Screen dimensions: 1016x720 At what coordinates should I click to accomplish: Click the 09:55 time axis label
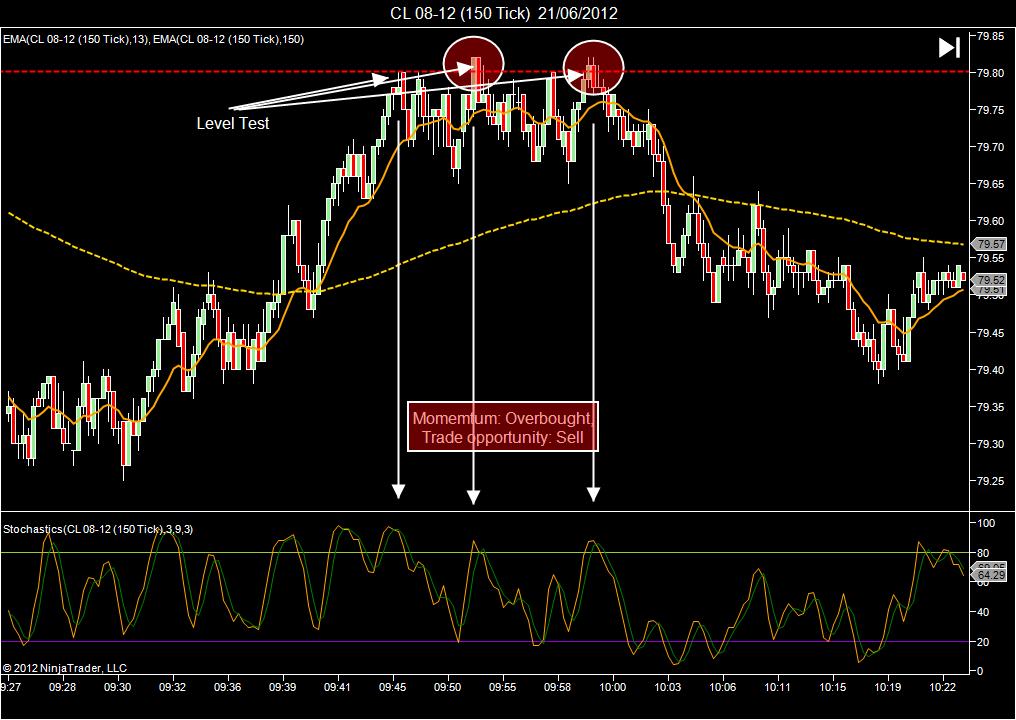pyautogui.click(x=503, y=687)
